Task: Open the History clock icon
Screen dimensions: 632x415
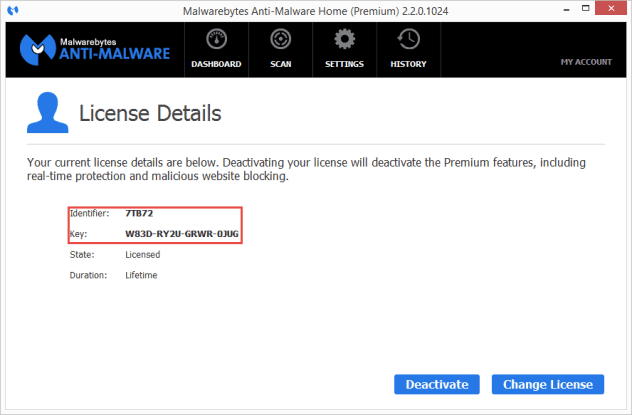Action: [408, 39]
